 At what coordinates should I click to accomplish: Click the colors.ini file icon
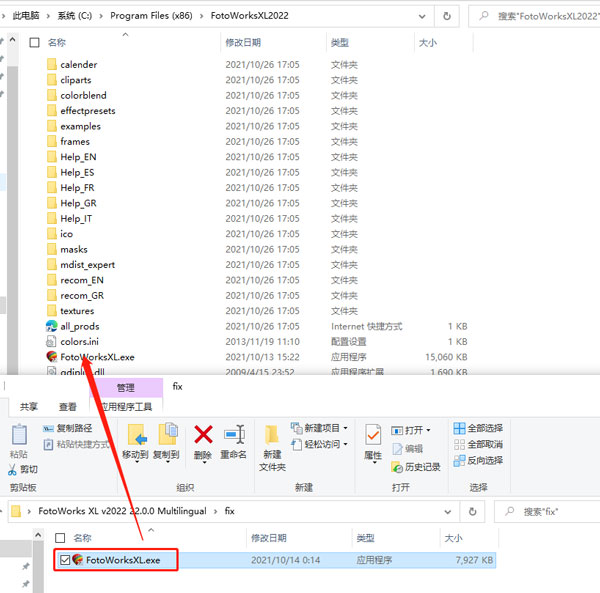[51, 341]
